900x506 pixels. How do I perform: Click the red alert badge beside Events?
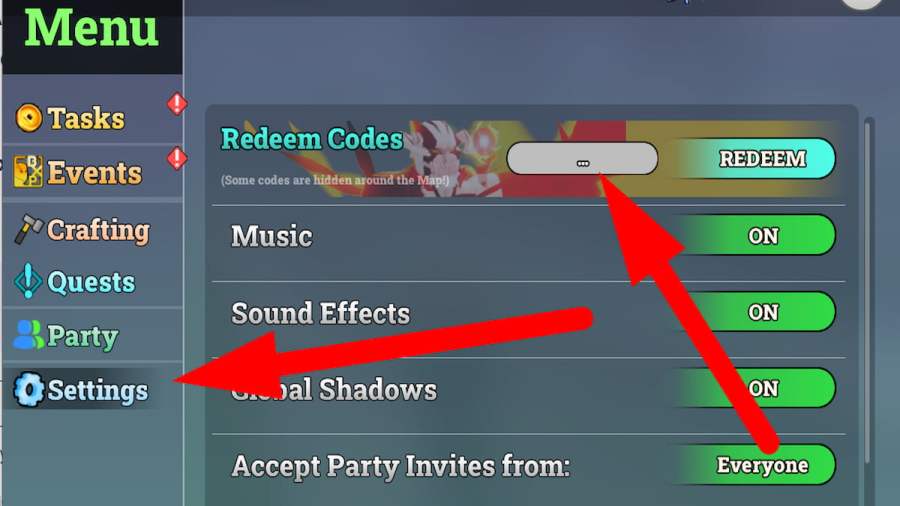tap(177, 158)
